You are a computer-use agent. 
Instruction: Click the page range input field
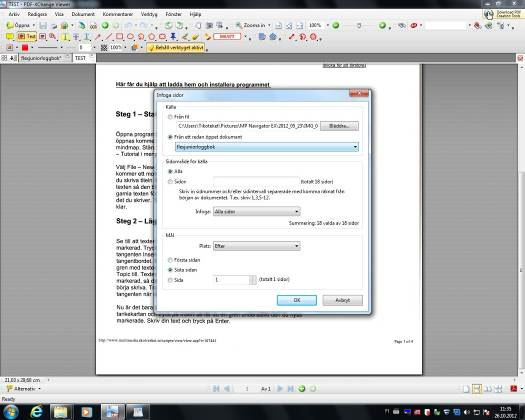pyautogui.click(x=256, y=181)
